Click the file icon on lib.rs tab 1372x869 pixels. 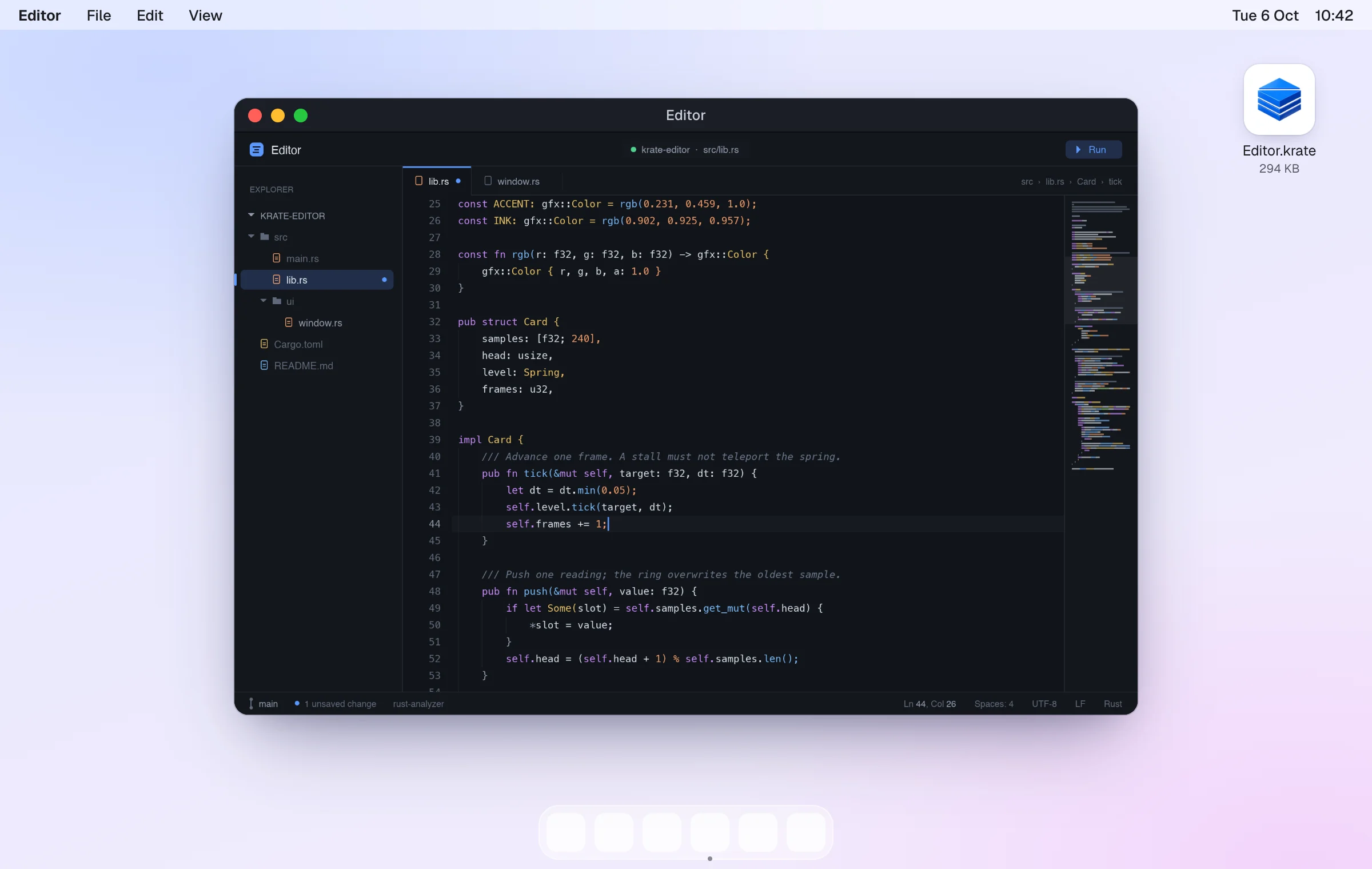pyautogui.click(x=419, y=181)
